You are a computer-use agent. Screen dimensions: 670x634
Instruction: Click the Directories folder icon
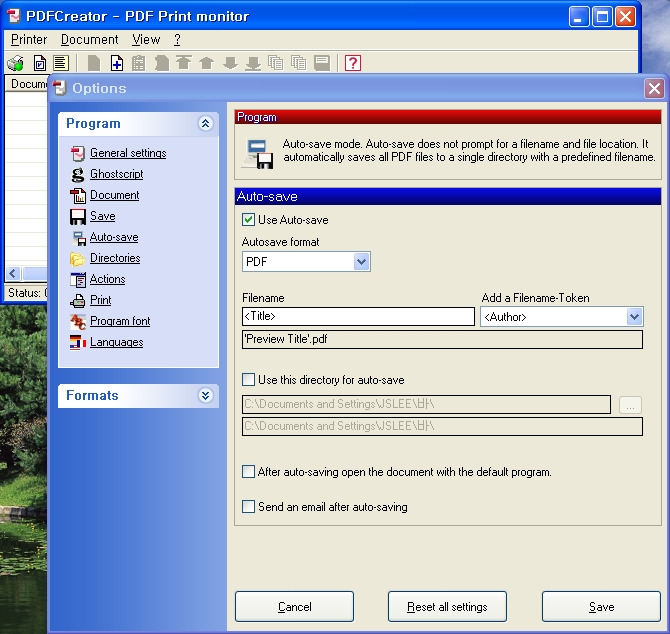78,258
